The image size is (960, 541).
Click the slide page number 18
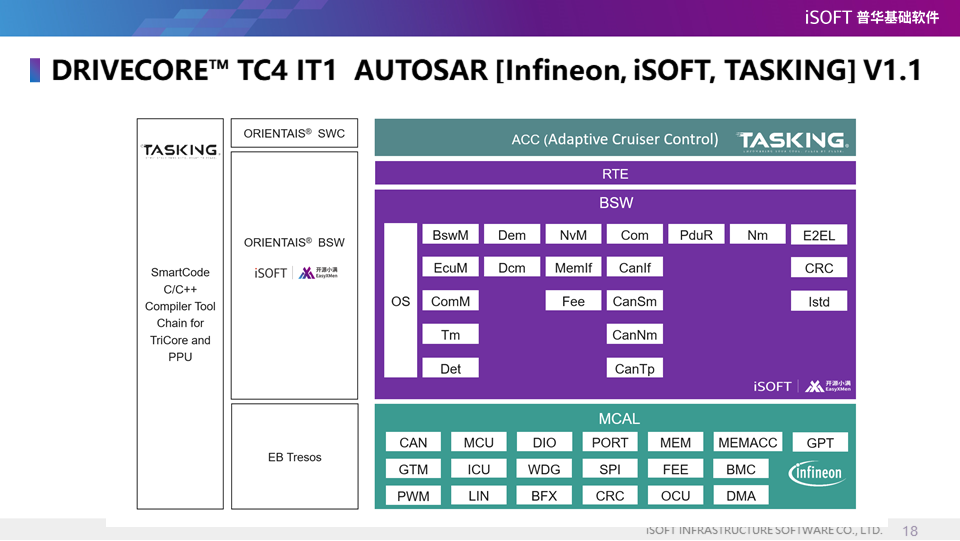910,531
